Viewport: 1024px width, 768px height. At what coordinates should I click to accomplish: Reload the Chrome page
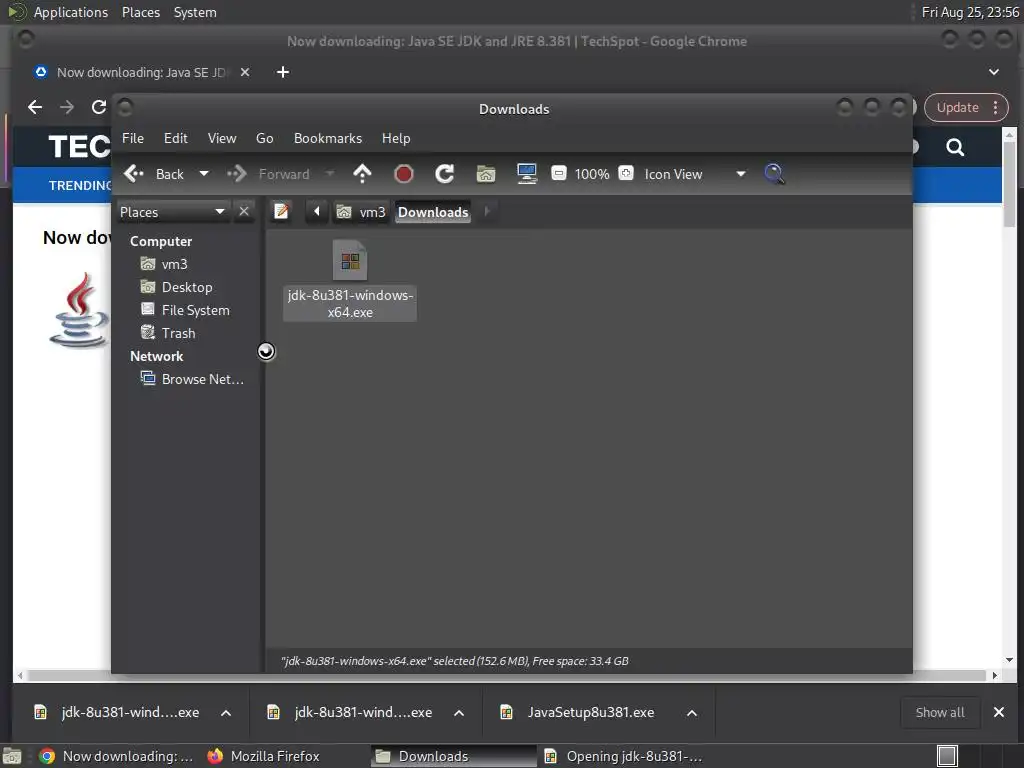click(x=99, y=107)
